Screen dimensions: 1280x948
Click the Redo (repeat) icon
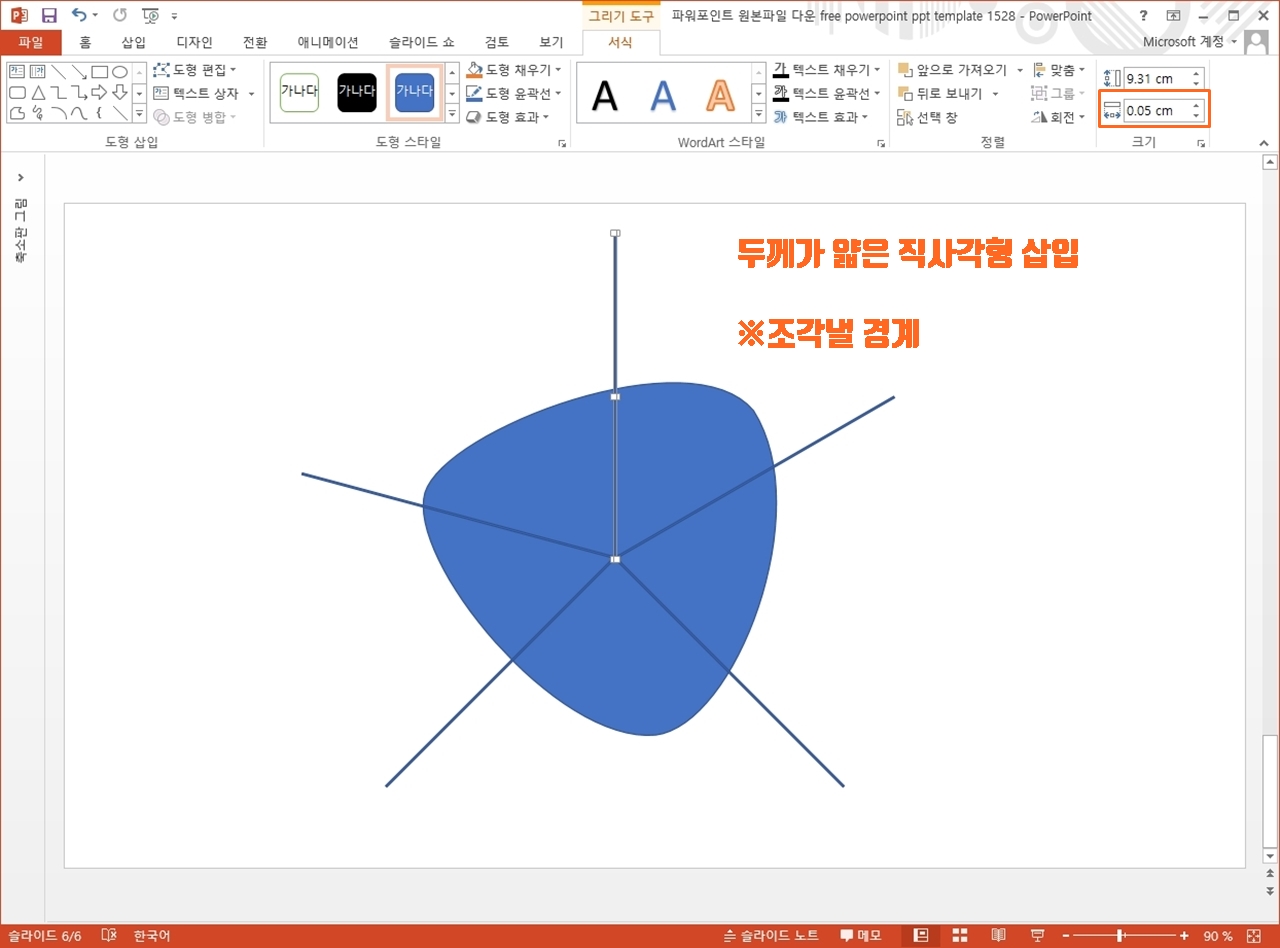(120, 16)
